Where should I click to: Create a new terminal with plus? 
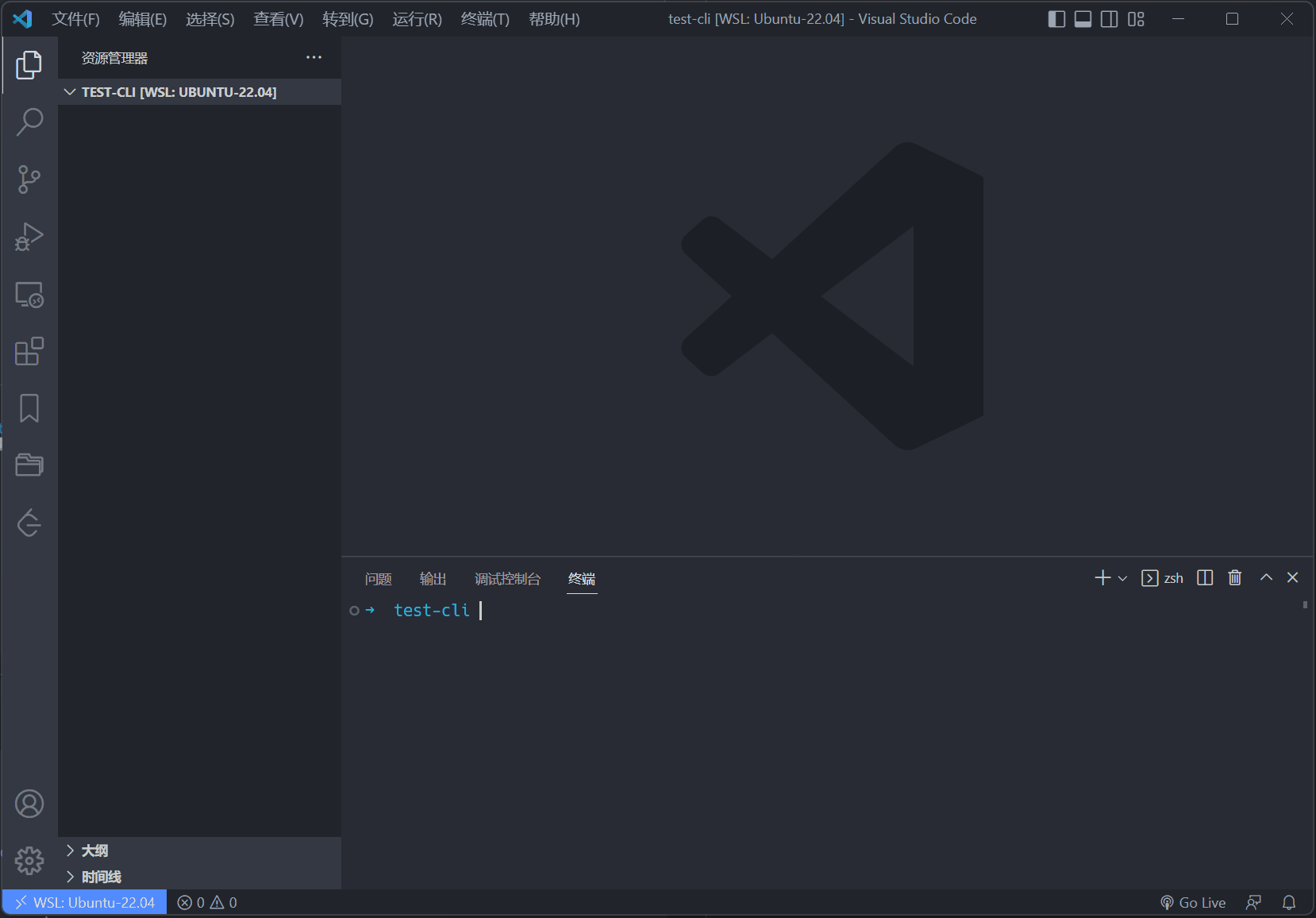pyautogui.click(x=1102, y=578)
